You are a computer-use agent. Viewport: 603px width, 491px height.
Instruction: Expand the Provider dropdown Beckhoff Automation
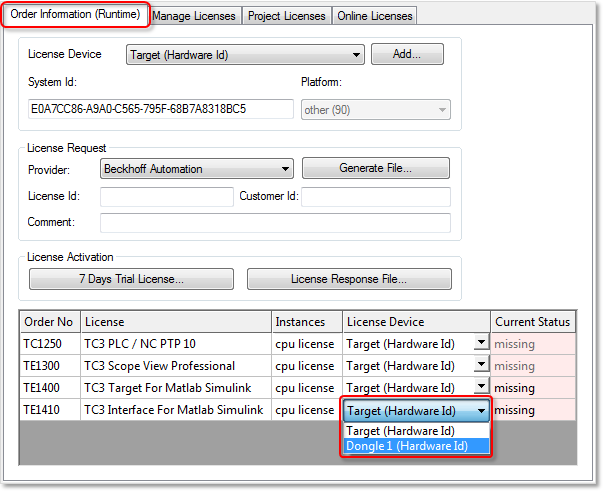click(x=197, y=169)
